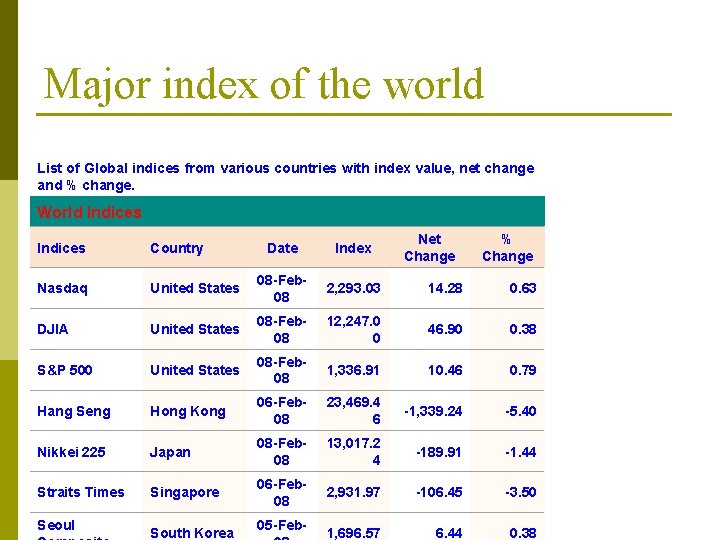Click the Nasdaq index value 2,293.03

[353, 288]
